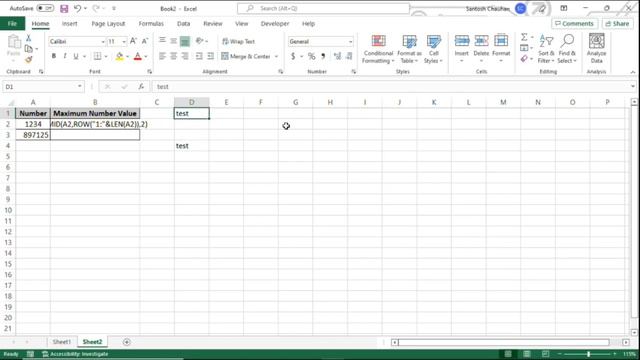Click the Percent Style icon
Screen dimensions: 640x360
pos(311,56)
